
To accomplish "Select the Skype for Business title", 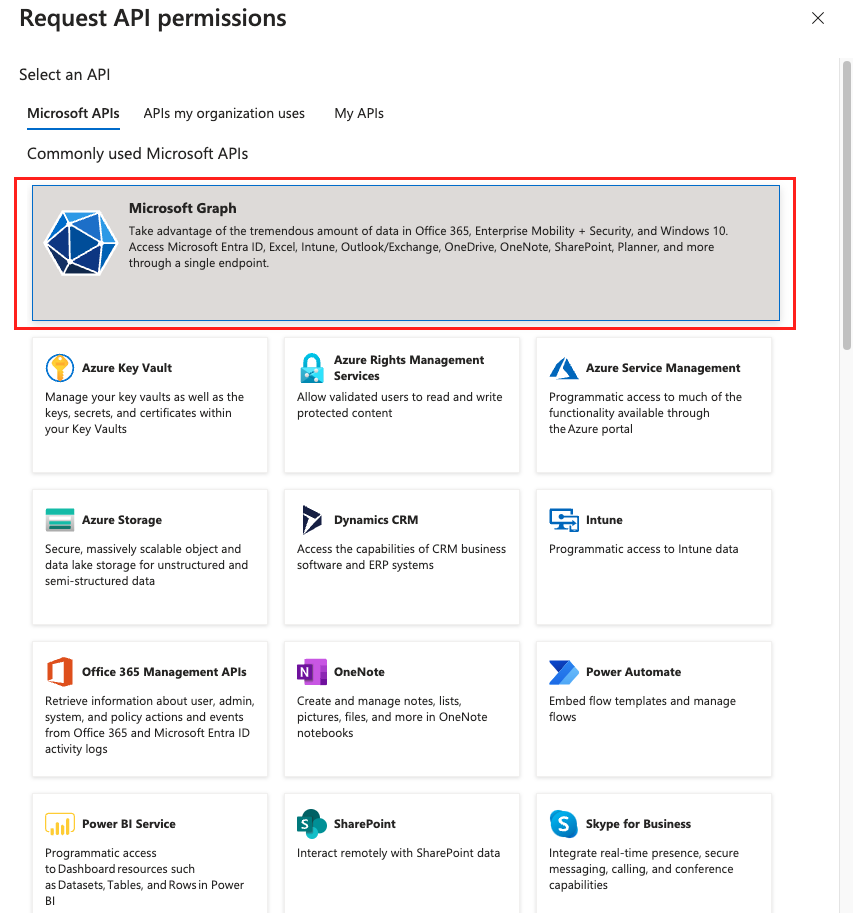I will 638,824.
